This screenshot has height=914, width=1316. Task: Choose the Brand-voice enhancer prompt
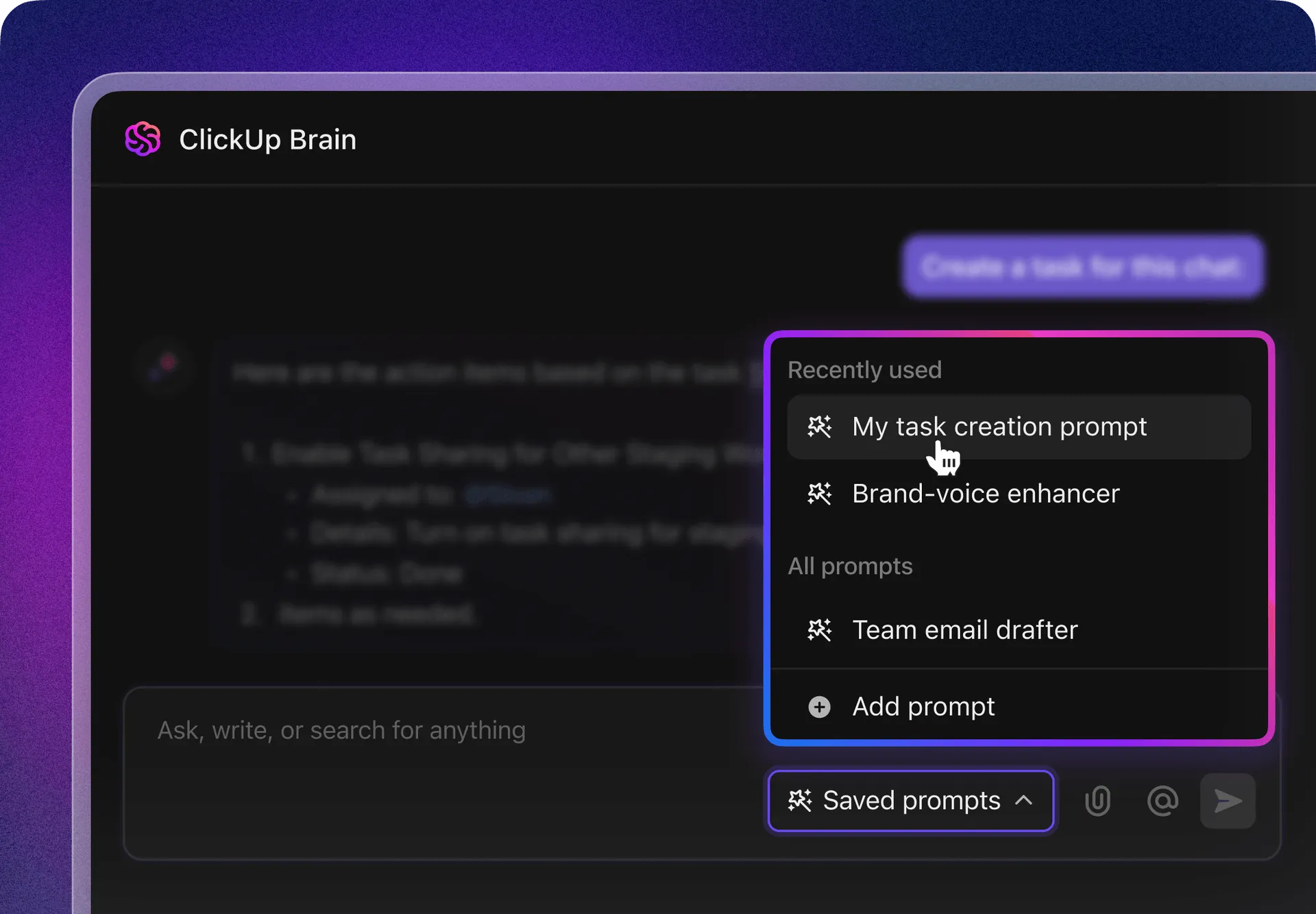[1019, 494]
